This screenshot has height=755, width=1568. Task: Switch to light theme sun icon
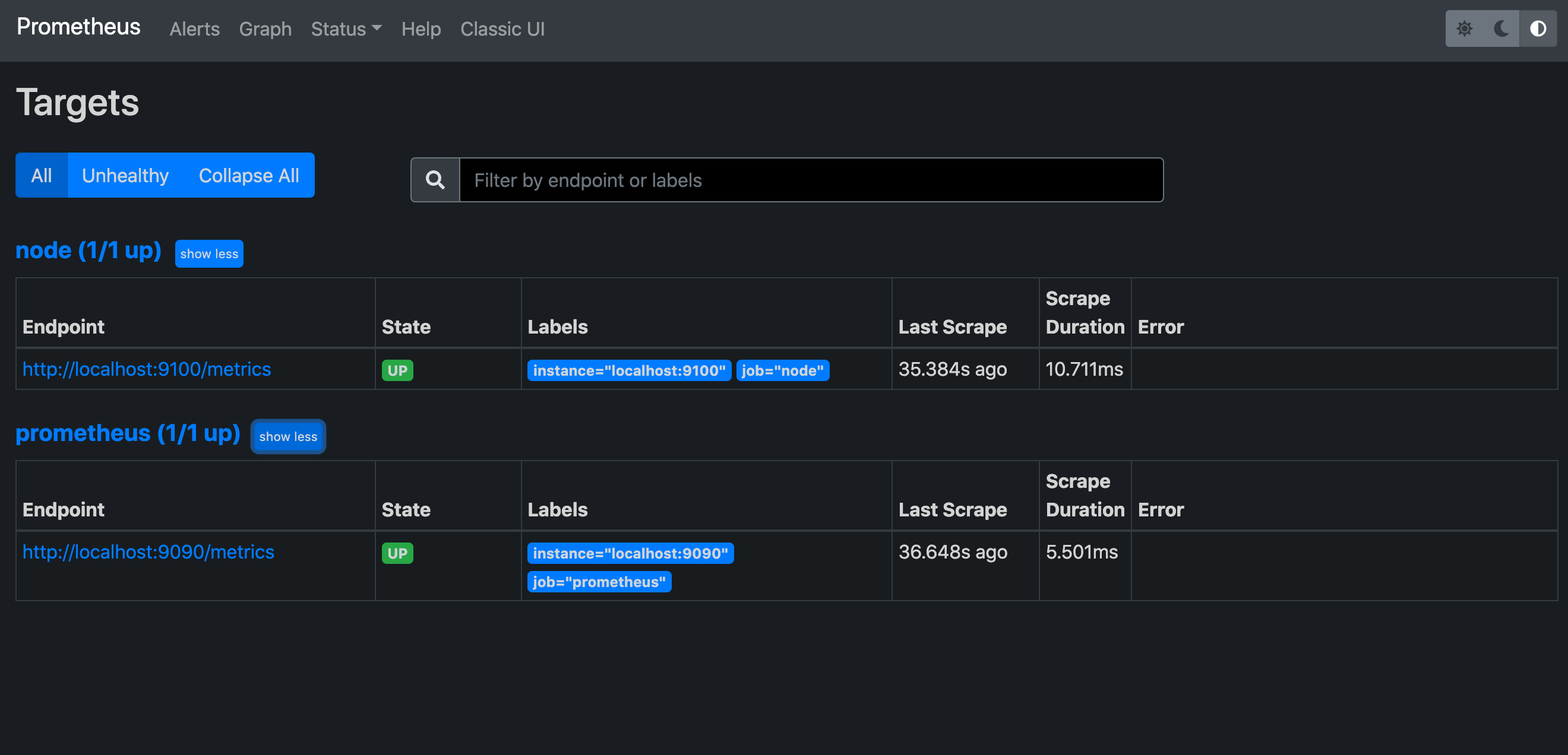click(1464, 28)
